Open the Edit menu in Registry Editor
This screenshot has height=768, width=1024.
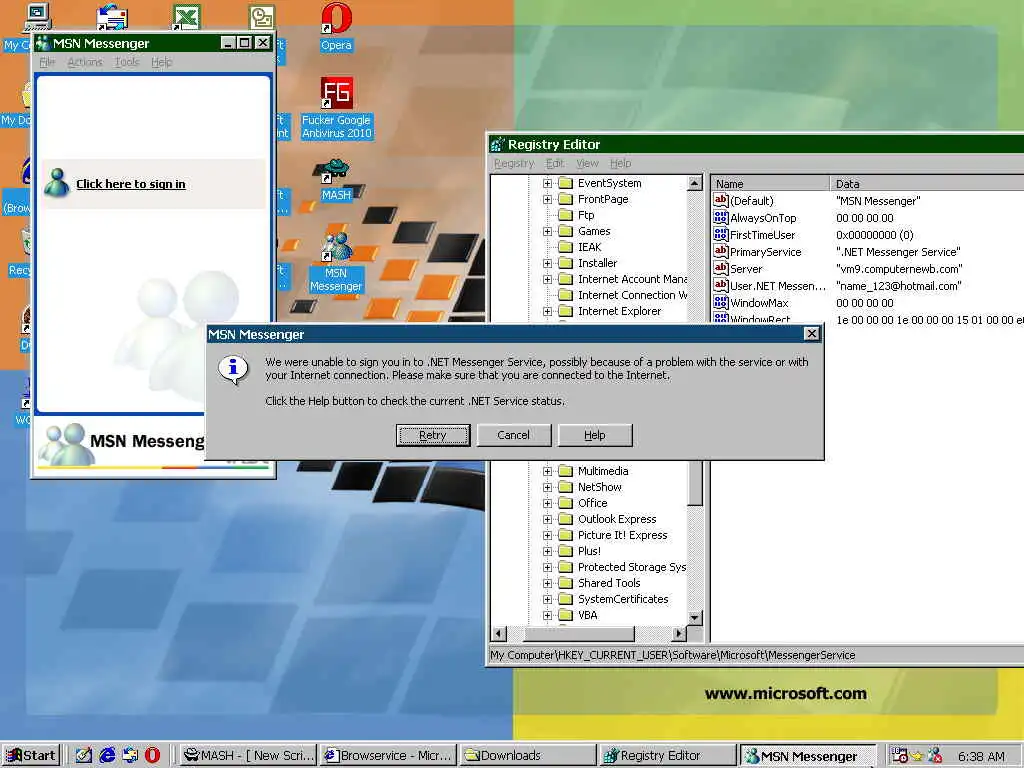(555, 163)
